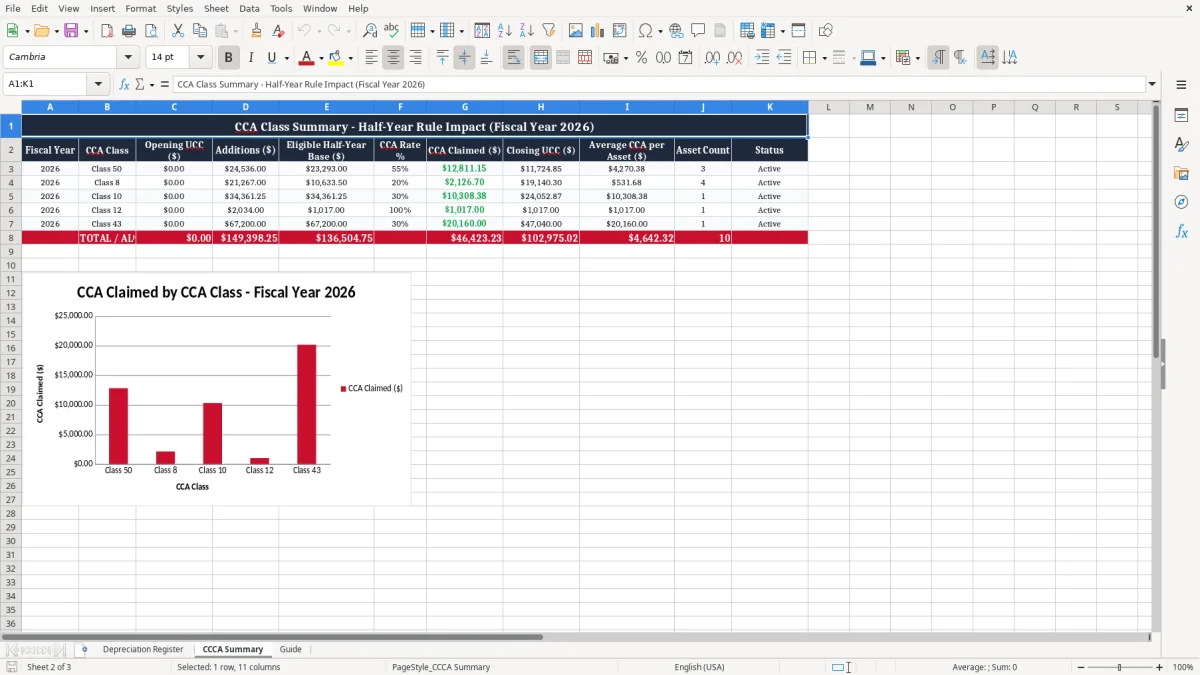Open the Cambria font name dropdown
Screen dimensions: 1200x675
tap(128, 57)
